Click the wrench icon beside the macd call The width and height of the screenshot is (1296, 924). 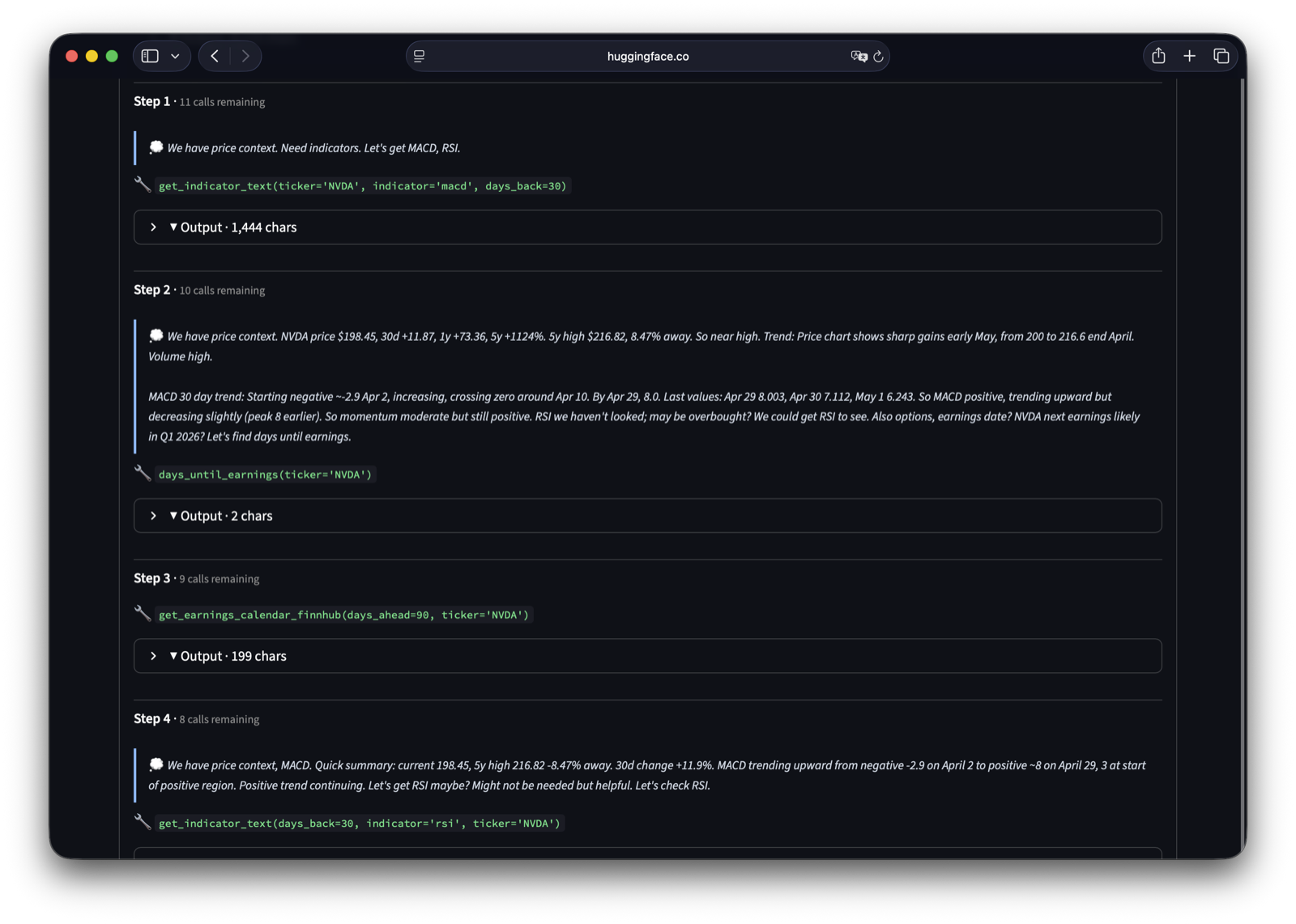click(143, 185)
